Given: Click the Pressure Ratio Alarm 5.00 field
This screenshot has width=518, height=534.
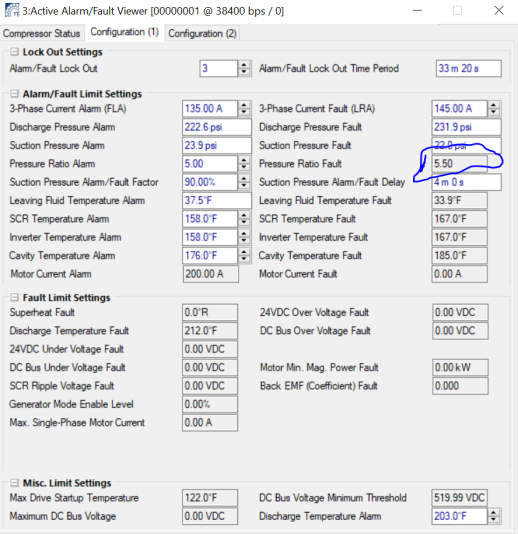Looking at the screenshot, I should tap(209, 164).
